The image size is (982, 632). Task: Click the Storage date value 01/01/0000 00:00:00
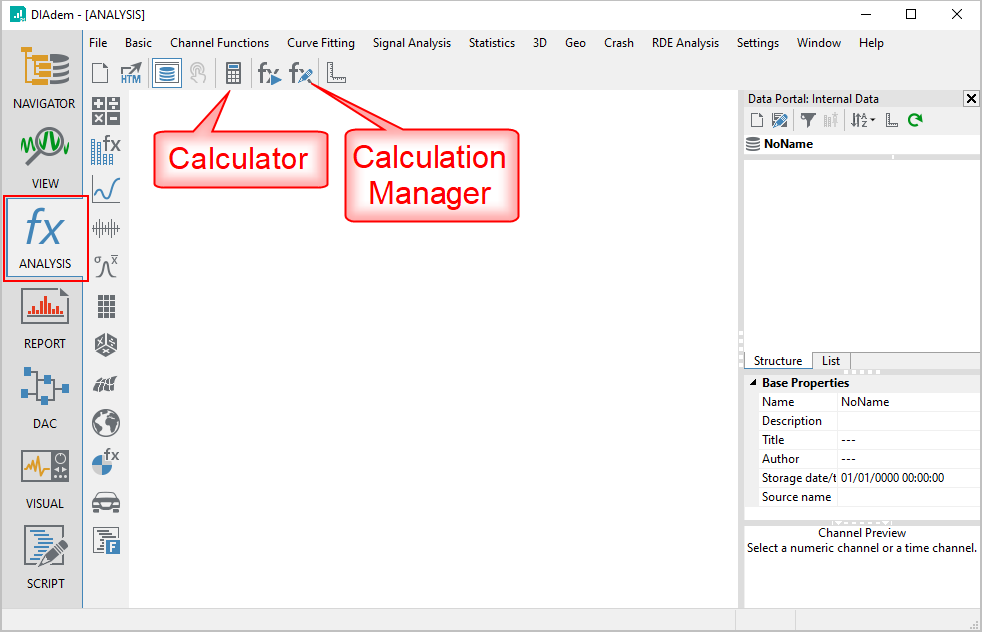(x=909, y=478)
